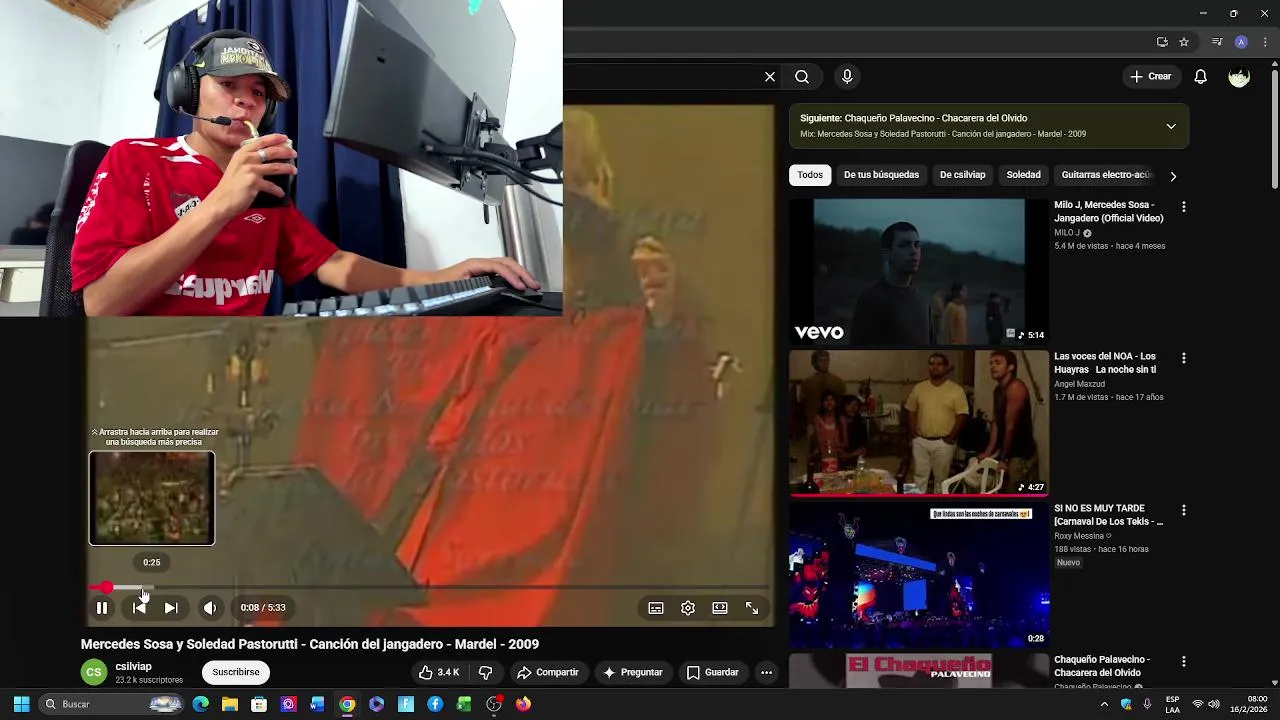The width and height of the screenshot is (1280, 720).
Task: Open Chrome profile avatar button
Action: (1241, 42)
